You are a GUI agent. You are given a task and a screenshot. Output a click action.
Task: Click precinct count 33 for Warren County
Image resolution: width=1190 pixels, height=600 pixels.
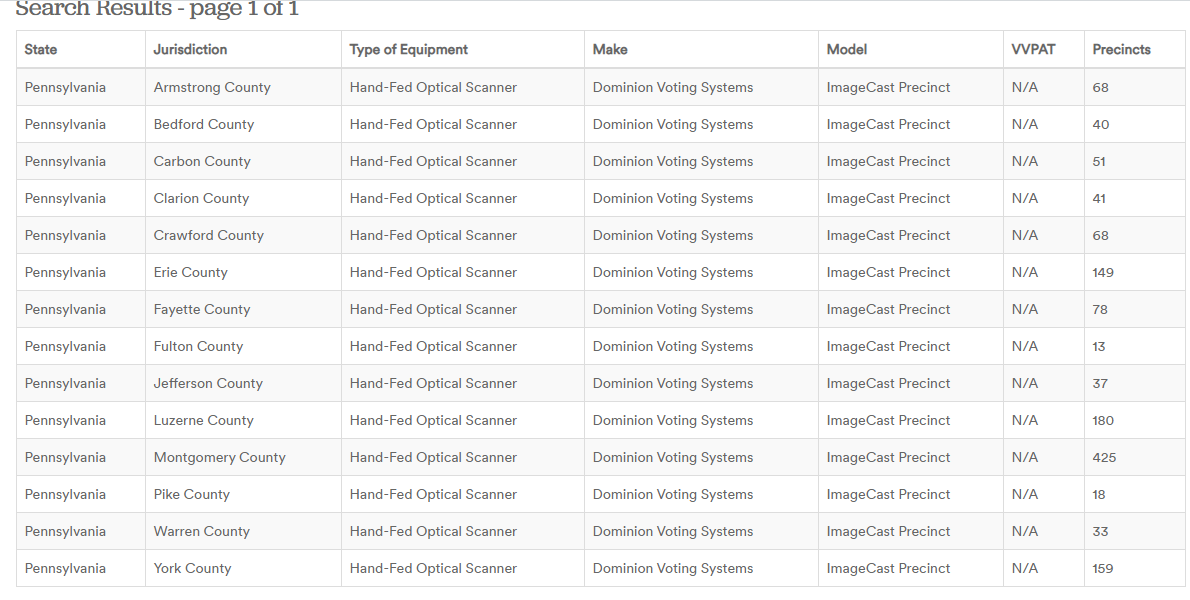click(1100, 532)
